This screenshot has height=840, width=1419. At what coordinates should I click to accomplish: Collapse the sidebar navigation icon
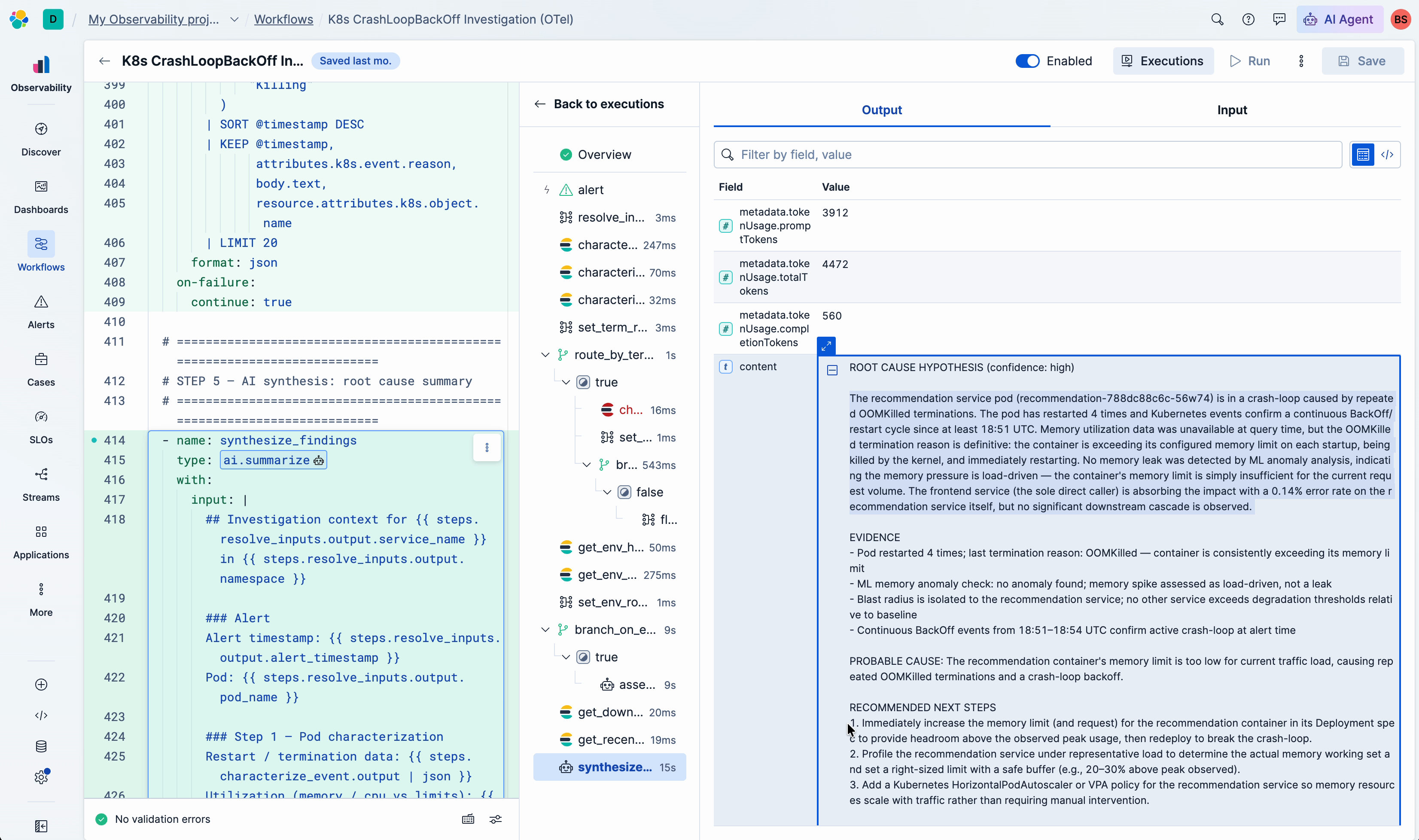41,826
